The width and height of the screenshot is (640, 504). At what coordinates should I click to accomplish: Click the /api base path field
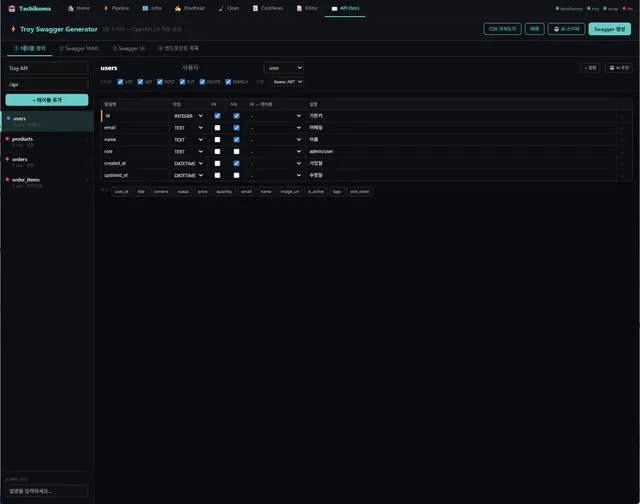pos(47,84)
